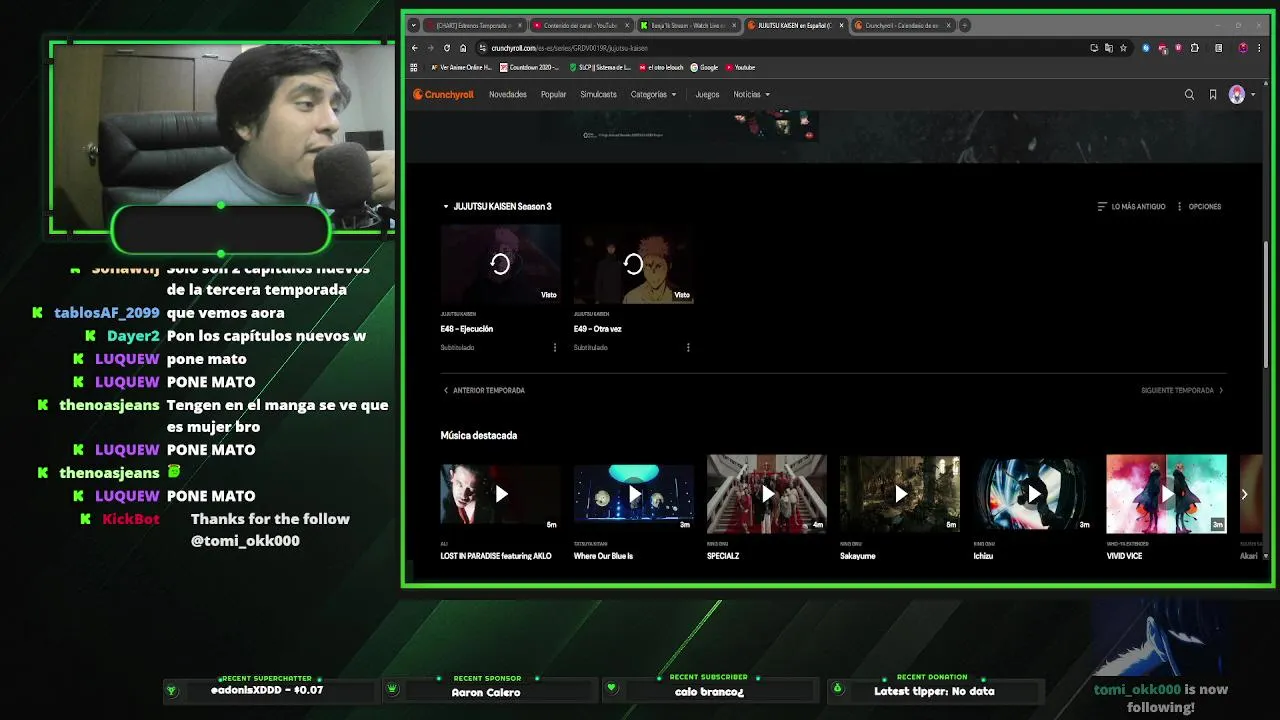Play the Sakayume music video
Screen dimensions: 1280x720
click(x=900, y=494)
